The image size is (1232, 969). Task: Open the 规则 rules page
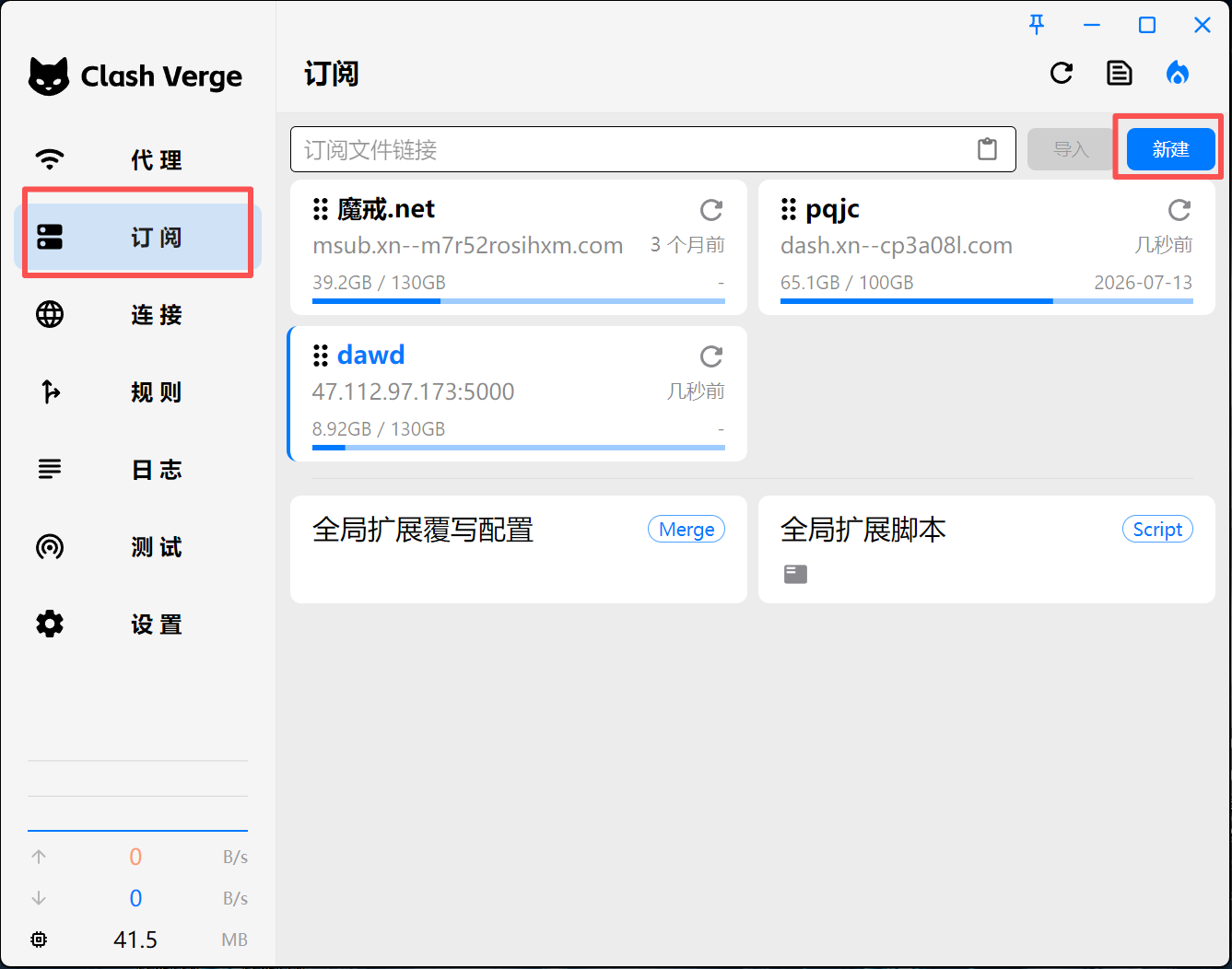click(137, 392)
